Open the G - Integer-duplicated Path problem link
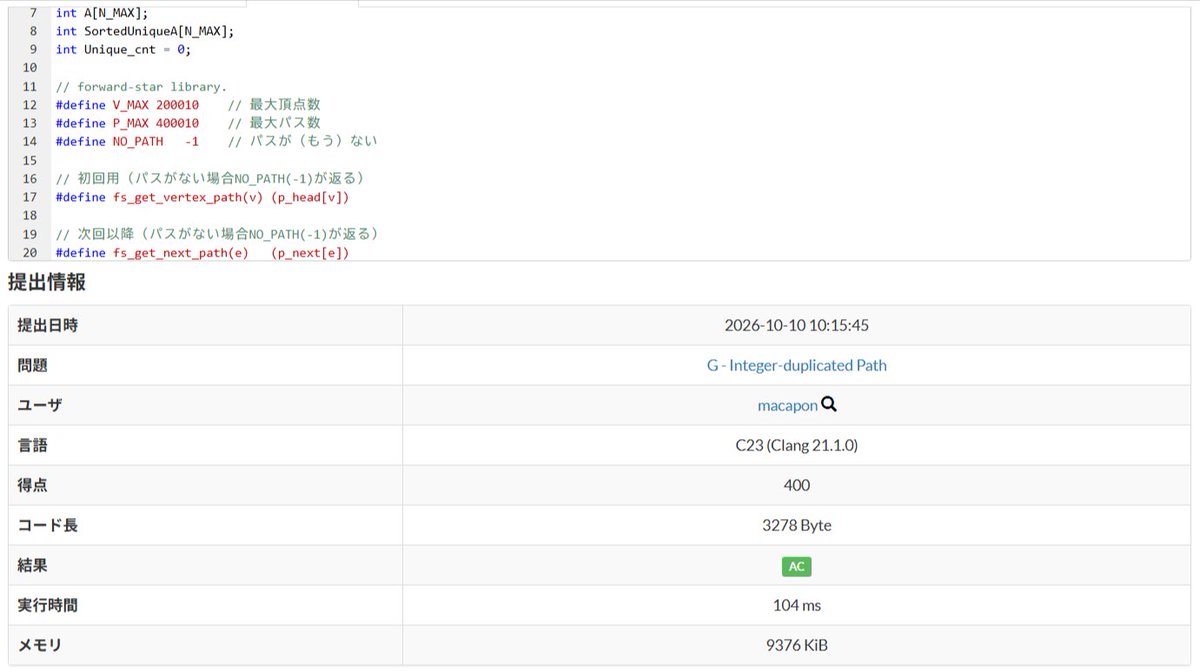The height and width of the screenshot is (672, 1200). (x=796, y=365)
